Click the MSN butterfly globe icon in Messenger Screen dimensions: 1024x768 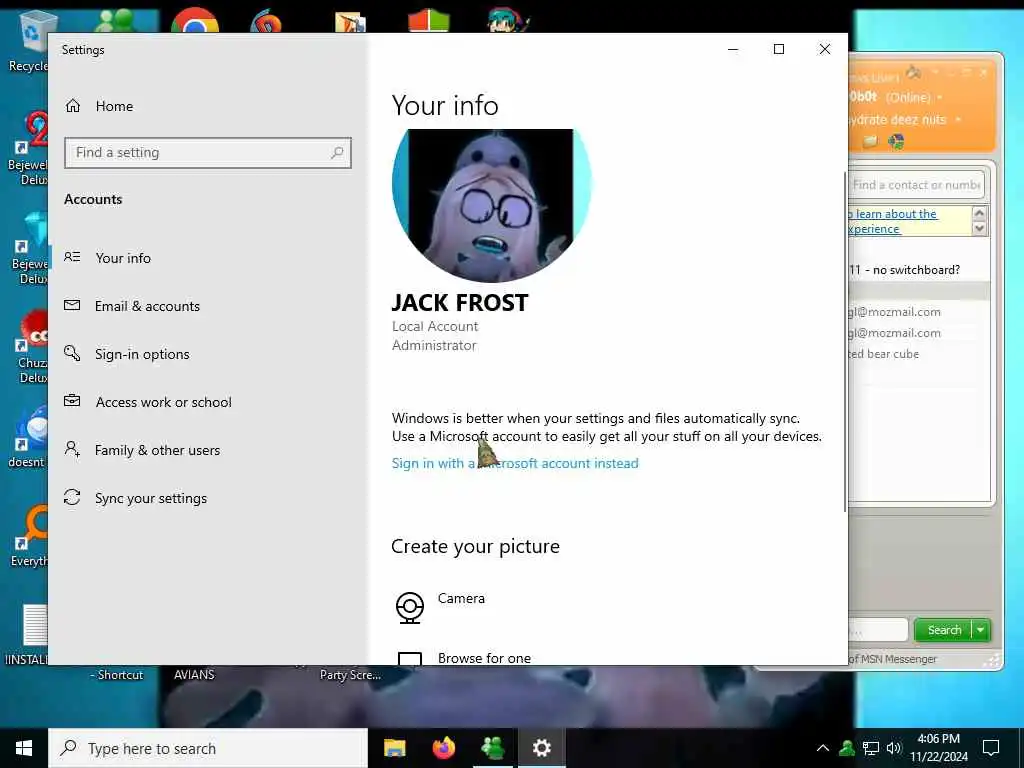[x=896, y=141]
